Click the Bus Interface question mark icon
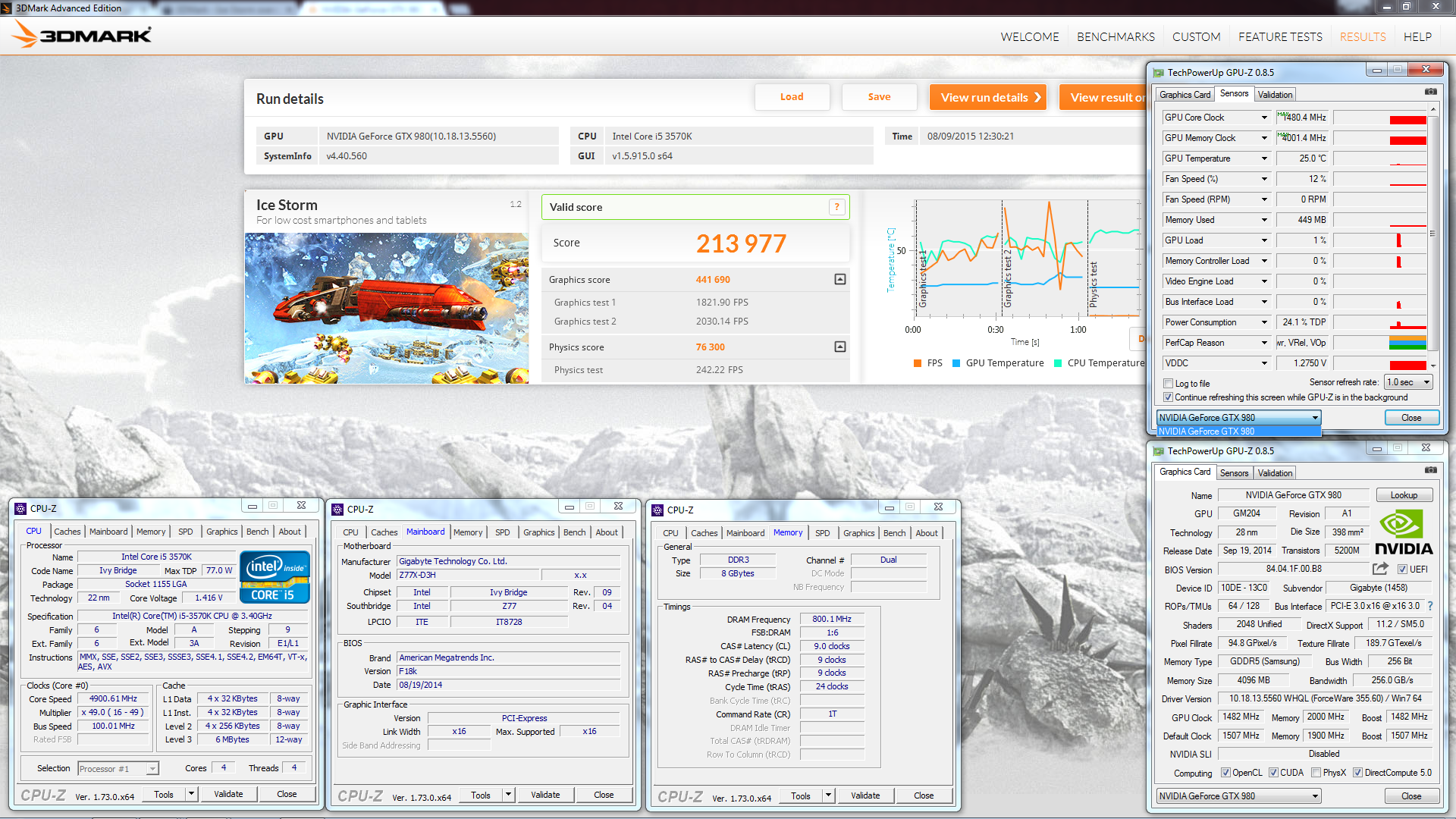Screen dimensions: 1456x819 (1430, 606)
